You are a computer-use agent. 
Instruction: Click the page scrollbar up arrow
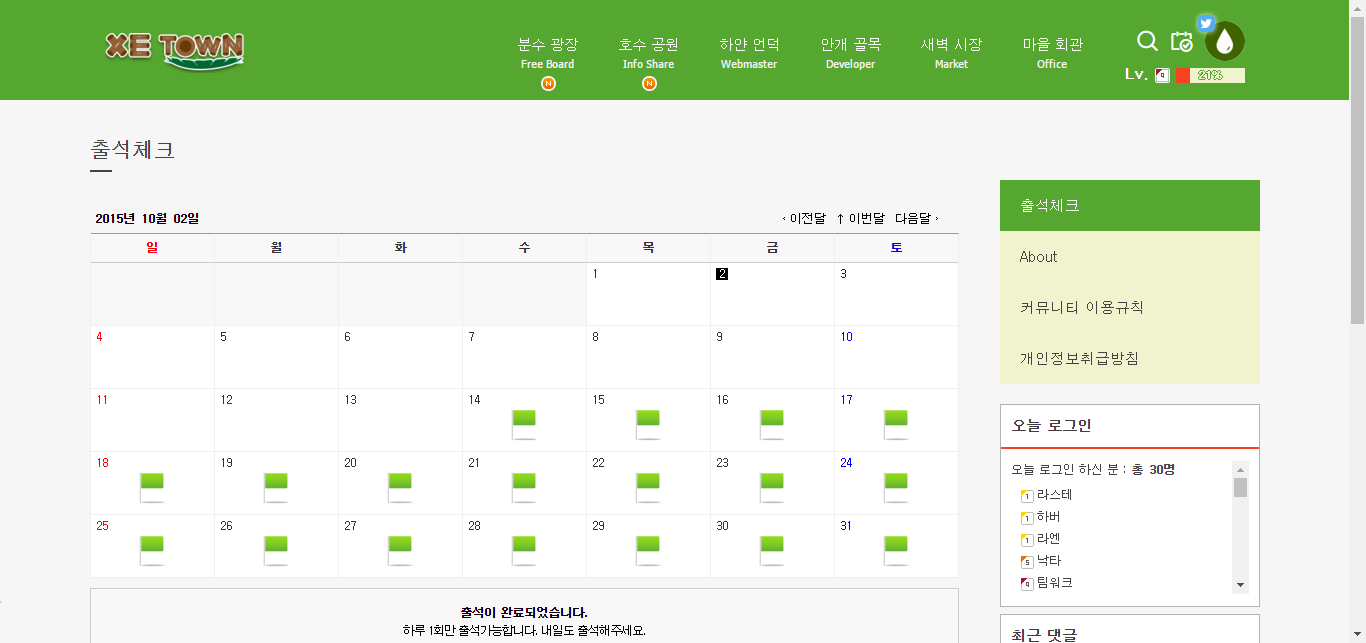coord(1357,8)
